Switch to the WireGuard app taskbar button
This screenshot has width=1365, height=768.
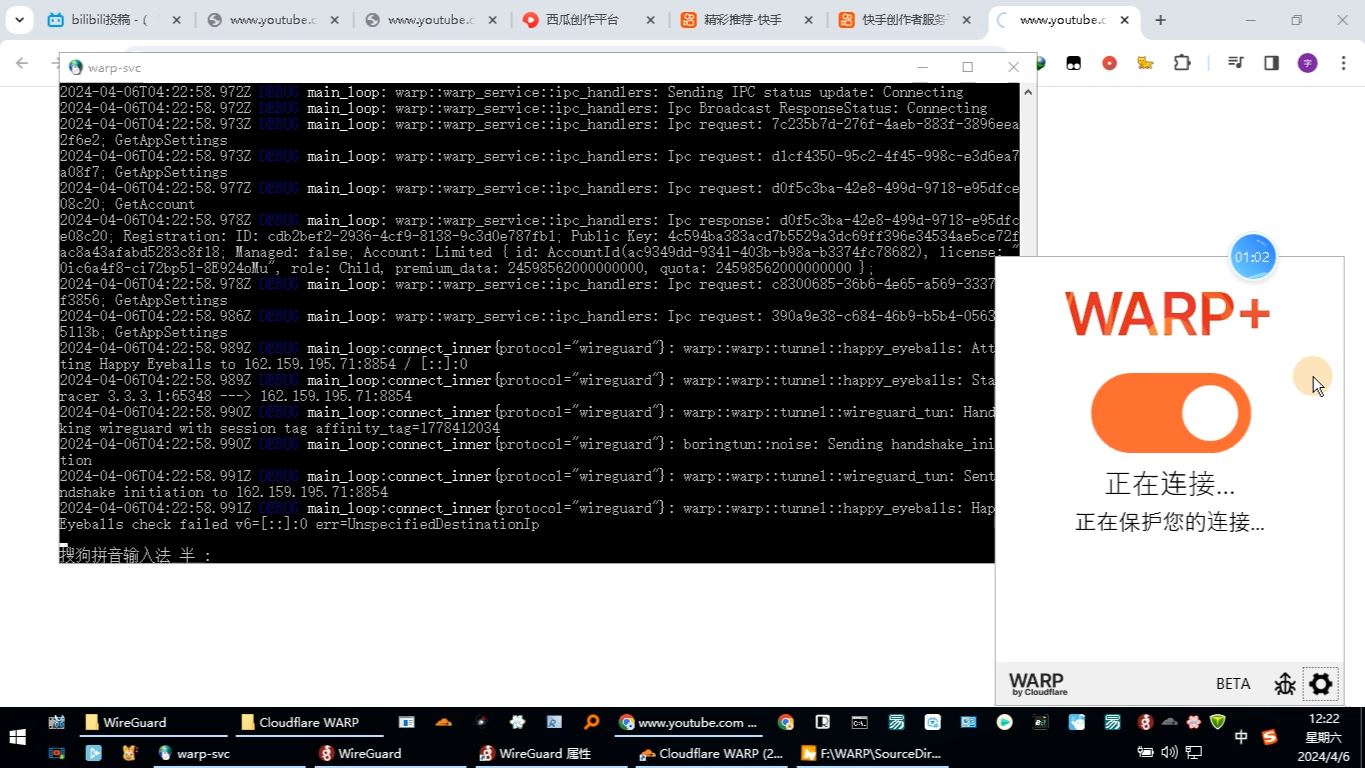click(388, 753)
